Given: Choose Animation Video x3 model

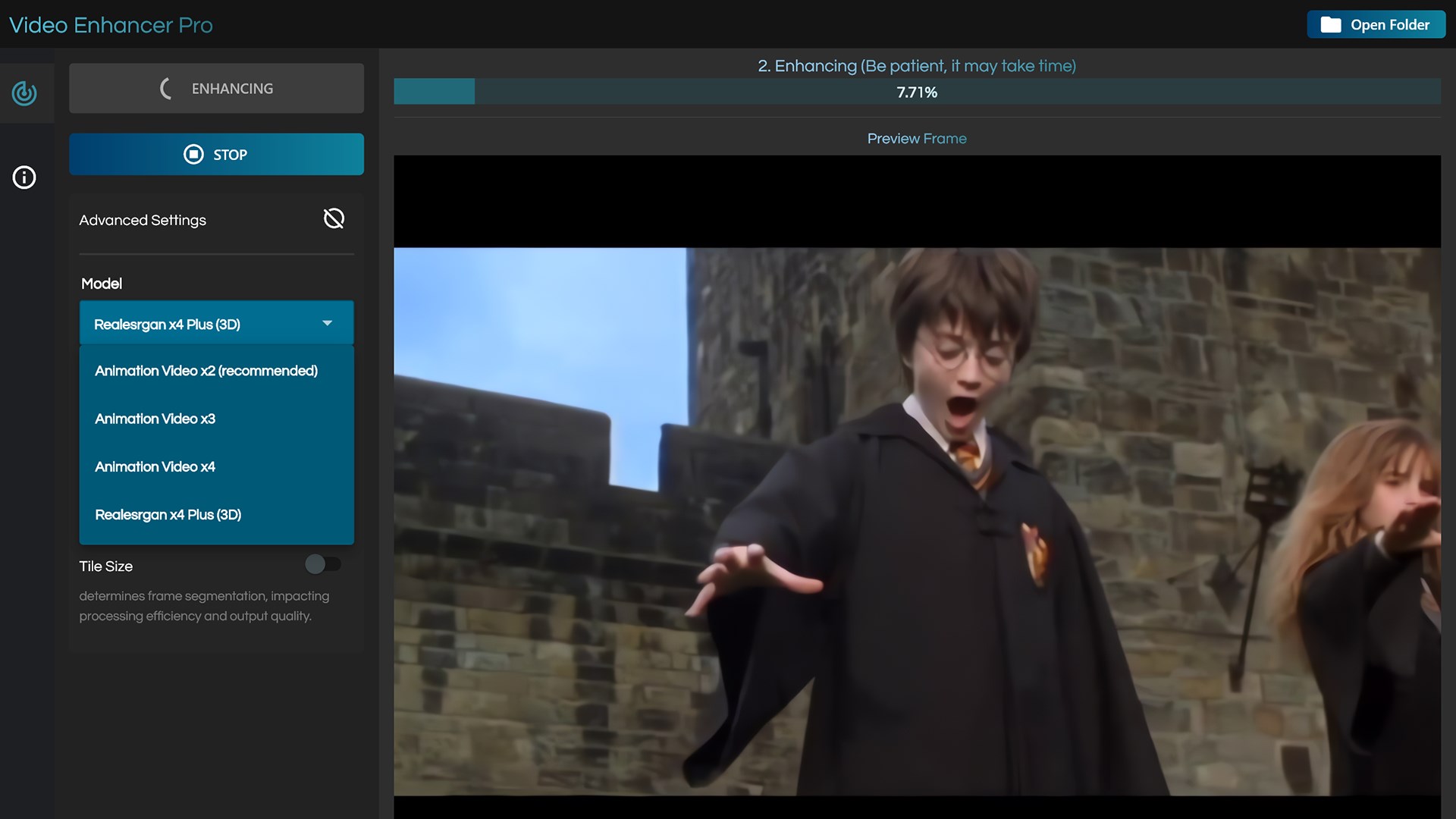Looking at the screenshot, I should pyautogui.click(x=155, y=419).
